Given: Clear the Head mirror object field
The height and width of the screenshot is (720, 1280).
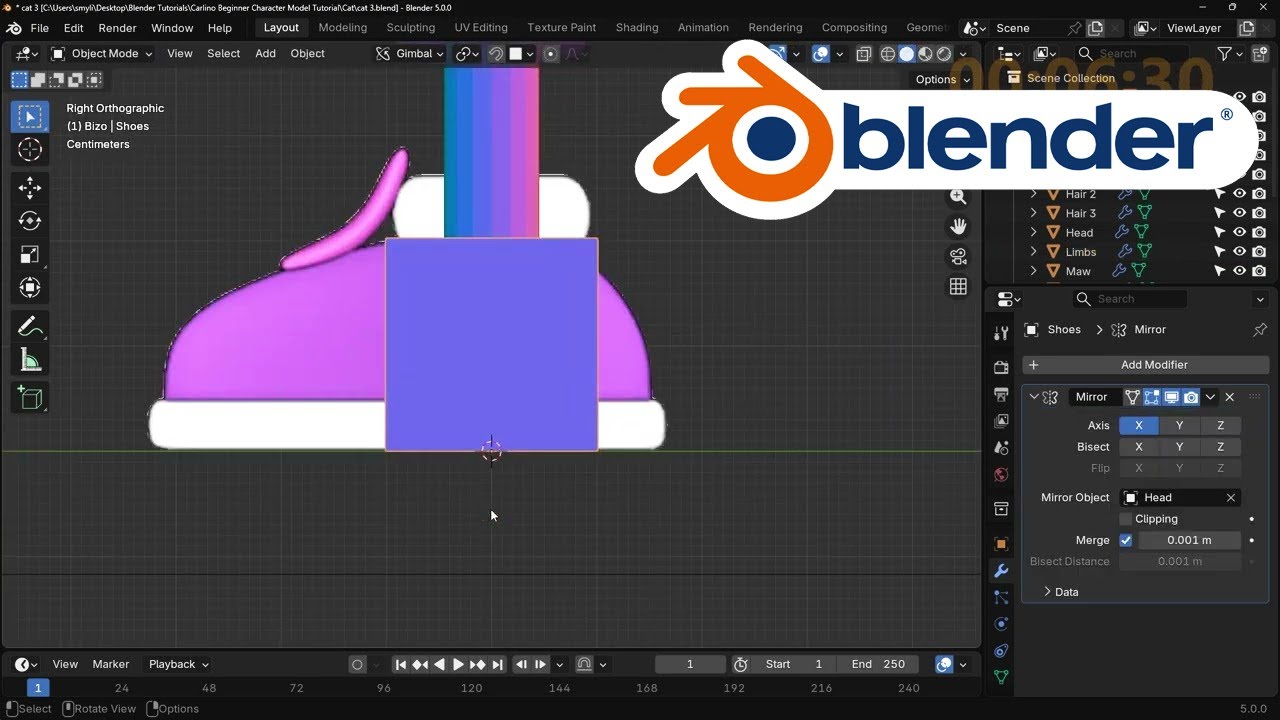Looking at the screenshot, I should (x=1231, y=497).
